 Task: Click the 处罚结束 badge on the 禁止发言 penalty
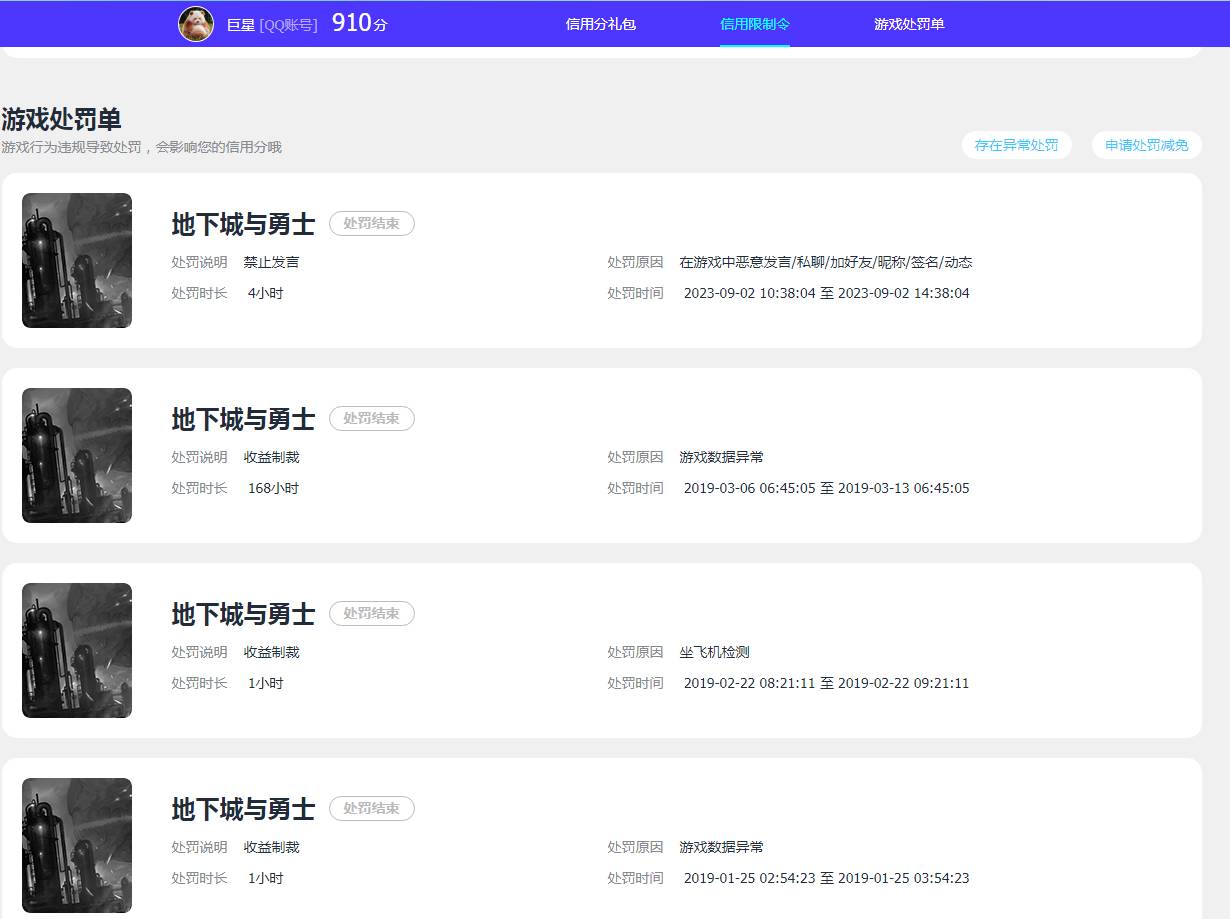click(371, 224)
